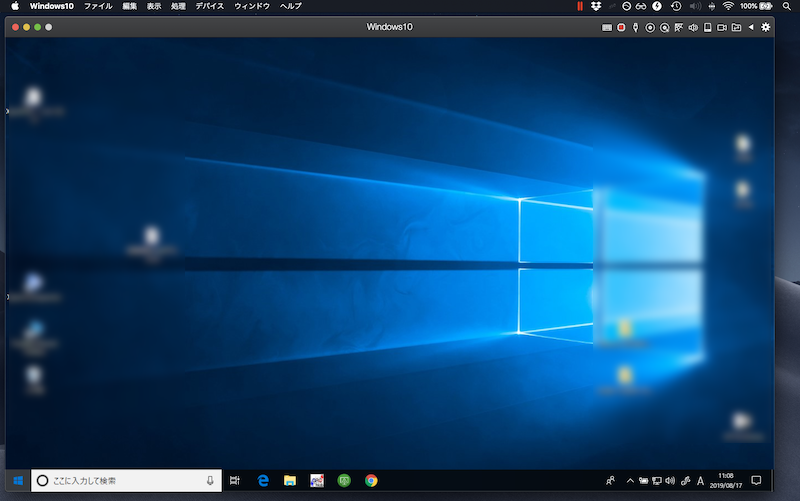Open Parallels configuration gear icon
The height and width of the screenshot is (501, 800).
tap(766, 27)
